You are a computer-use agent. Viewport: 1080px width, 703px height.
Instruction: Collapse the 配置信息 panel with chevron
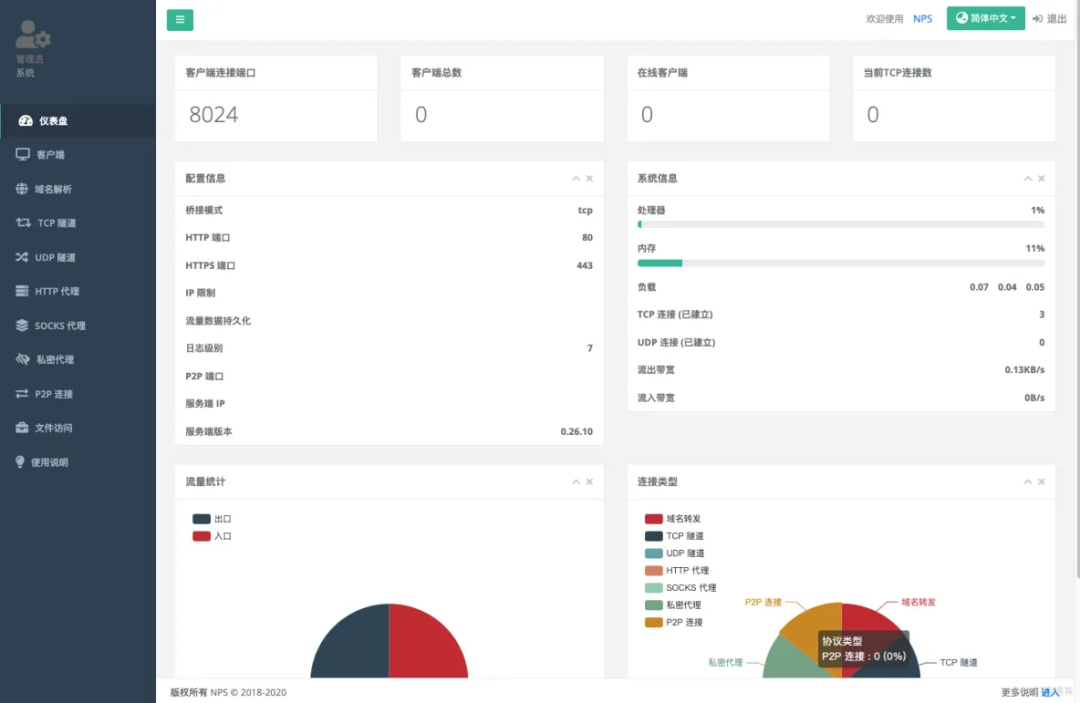pyautogui.click(x=576, y=178)
